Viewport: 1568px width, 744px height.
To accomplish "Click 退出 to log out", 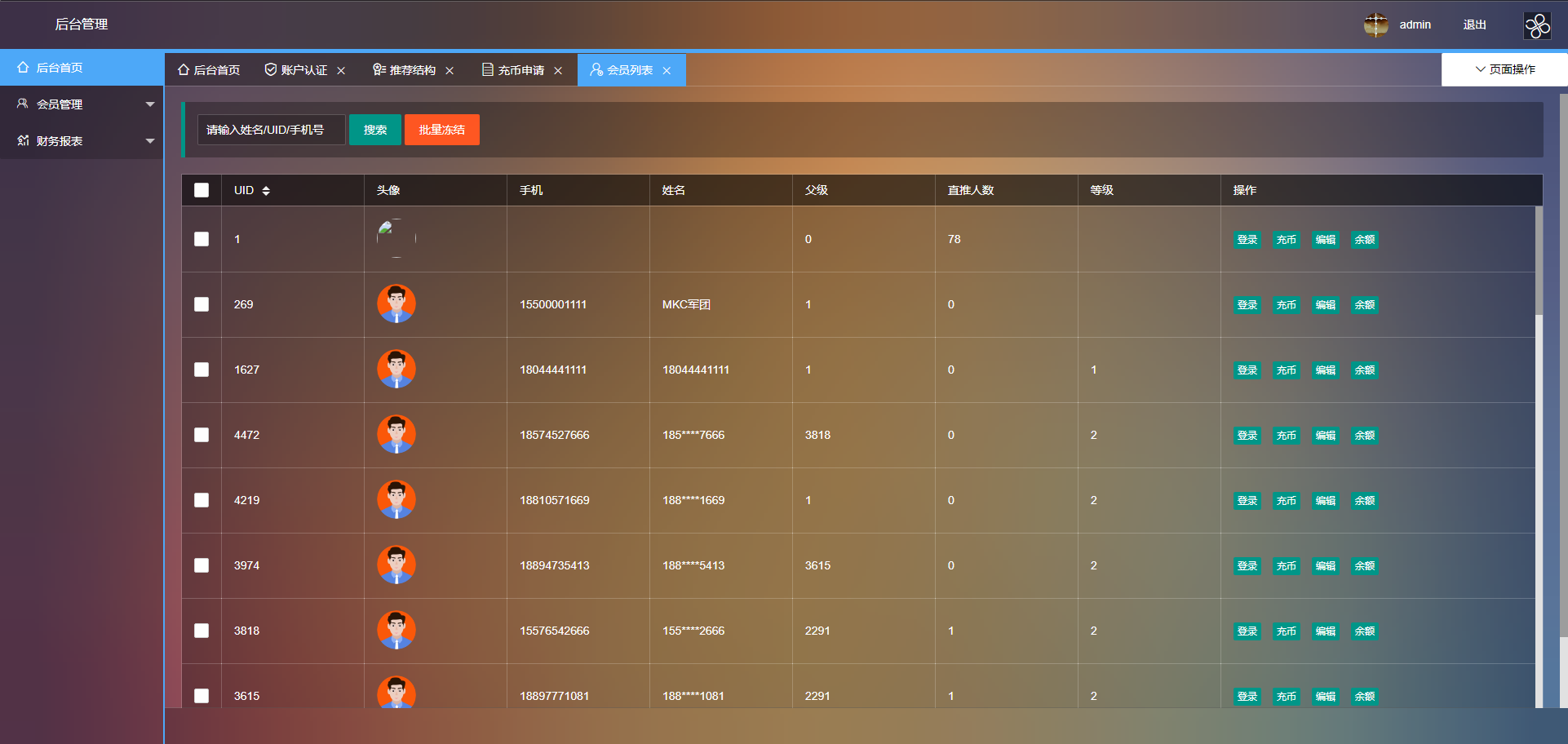I will click(x=1475, y=24).
